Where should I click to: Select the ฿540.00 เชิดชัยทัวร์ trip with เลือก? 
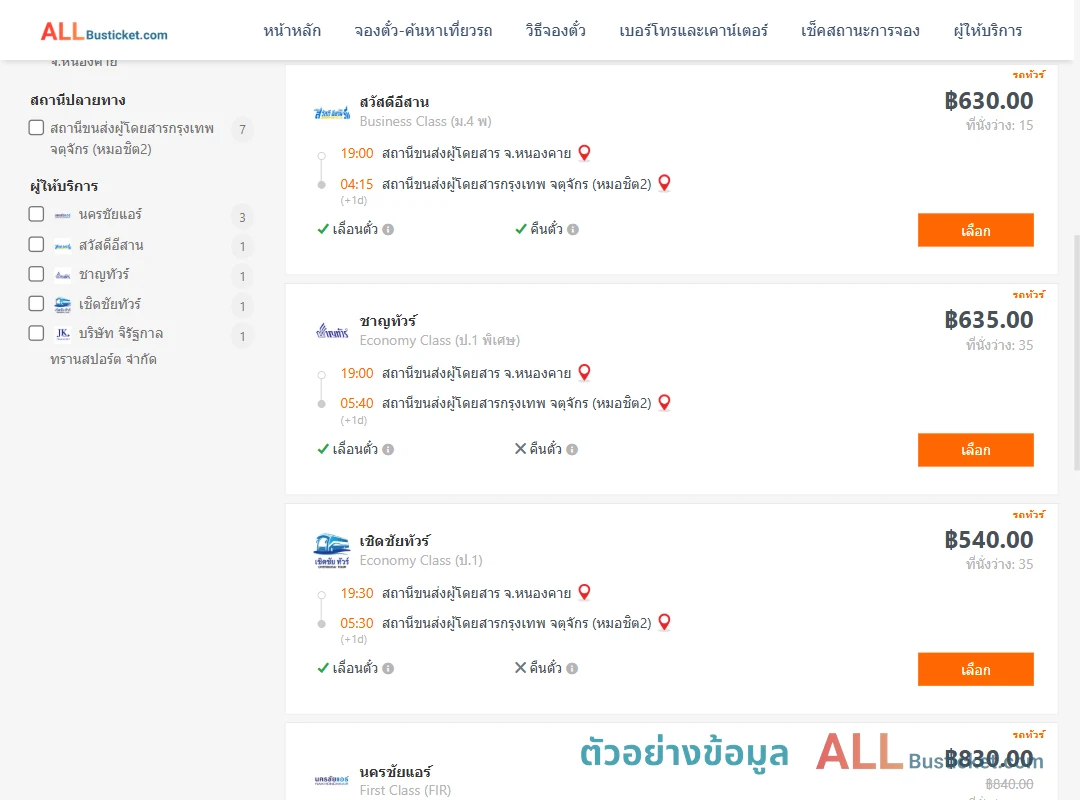tap(975, 669)
